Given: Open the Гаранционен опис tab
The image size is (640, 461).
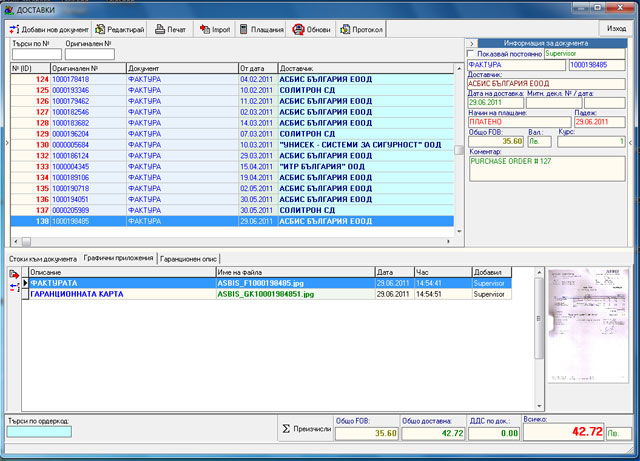Looking at the screenshot, I should point(188,259).
